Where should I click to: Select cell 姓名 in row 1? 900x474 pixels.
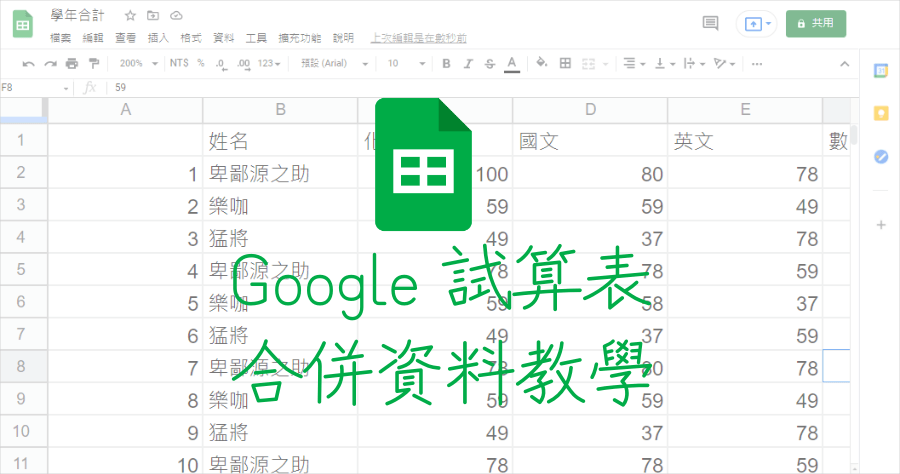(x=280, y=140)
